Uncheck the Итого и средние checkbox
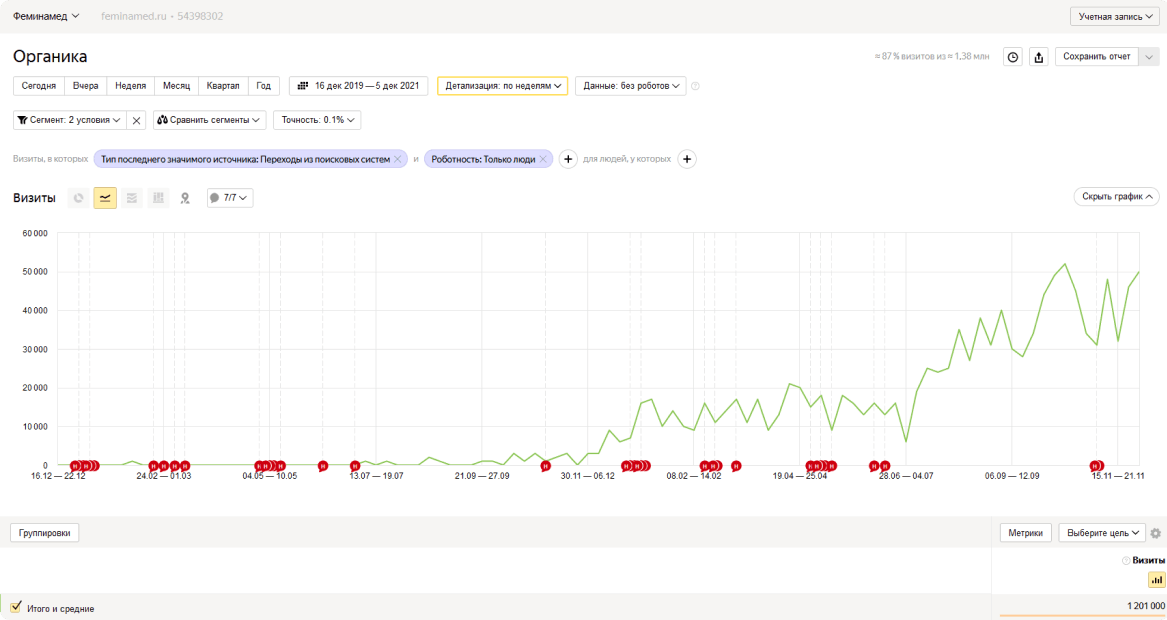Image resolution: width=1167 pixels, height=620 pixels. (16, 607)
